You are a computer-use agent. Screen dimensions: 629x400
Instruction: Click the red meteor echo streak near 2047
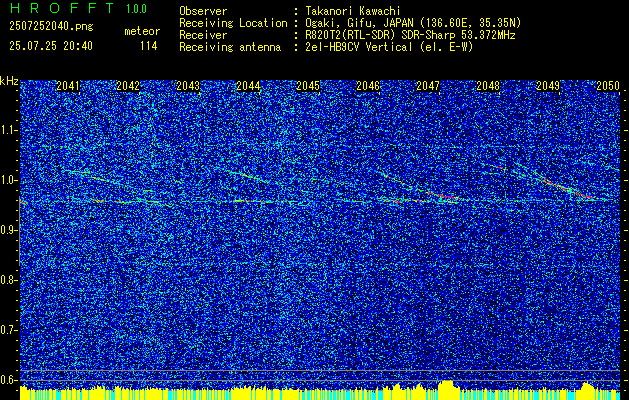(443, 195)
